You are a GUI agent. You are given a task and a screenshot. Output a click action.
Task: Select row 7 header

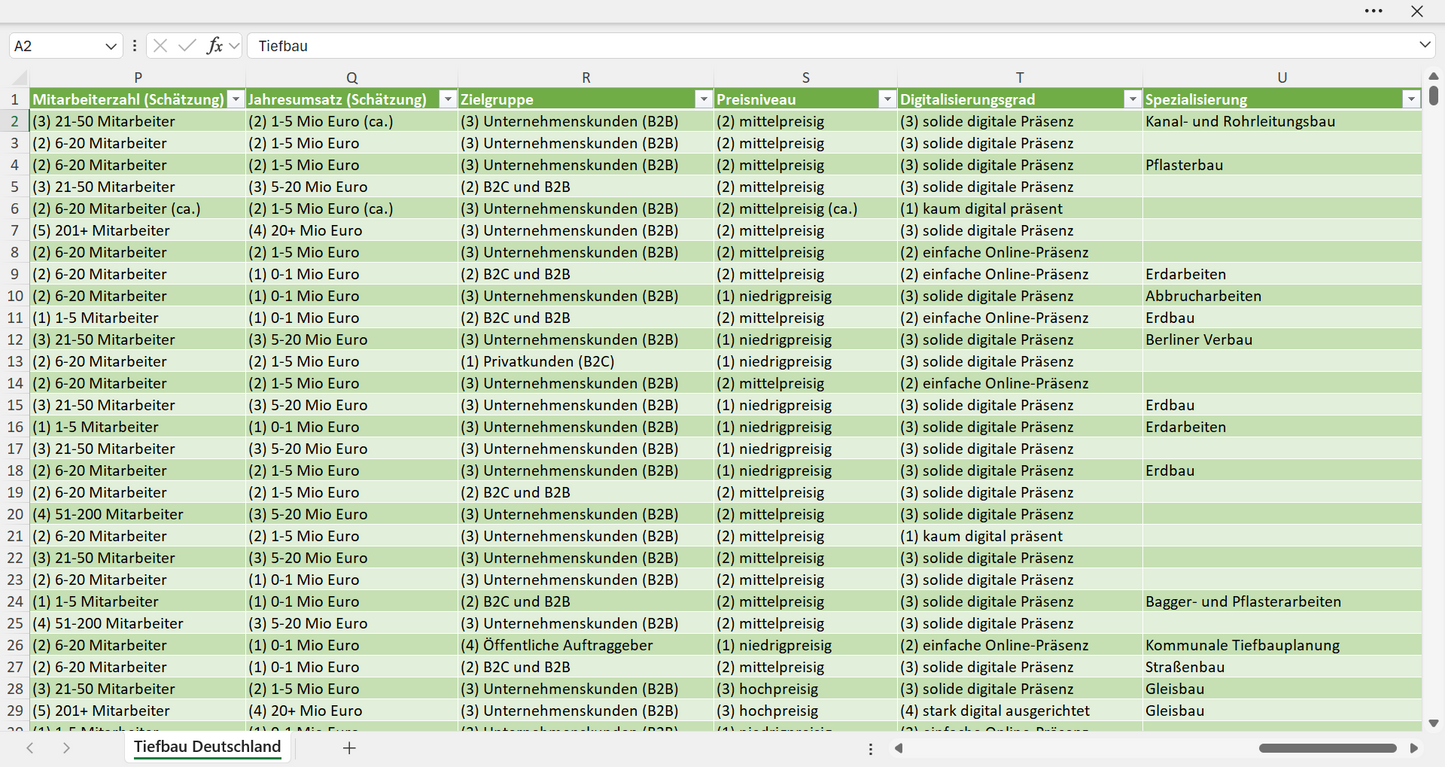coord(15,230)
